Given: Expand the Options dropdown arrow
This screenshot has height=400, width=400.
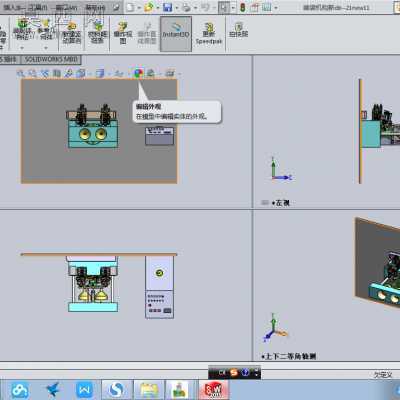Looking at the screenshot, I should point(276,7).
